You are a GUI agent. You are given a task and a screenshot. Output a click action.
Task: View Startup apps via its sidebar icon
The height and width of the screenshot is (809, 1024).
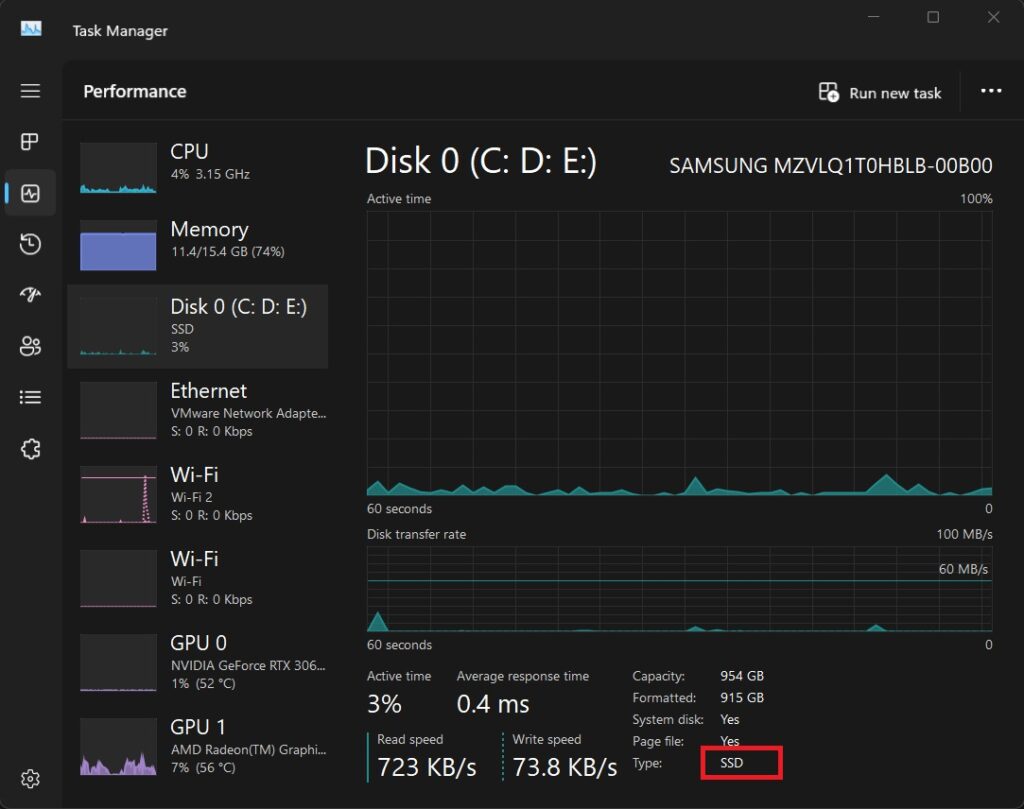tap(30, 295)
